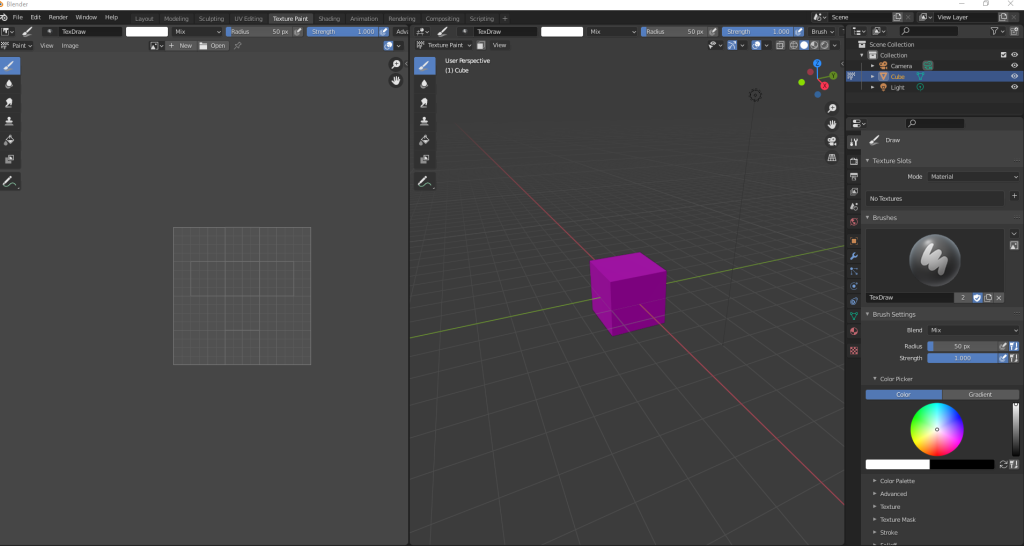Viewport: 1024px width, 546px height.
Task: Click the pan hand icon in image editor
Action: pos(396,80)
